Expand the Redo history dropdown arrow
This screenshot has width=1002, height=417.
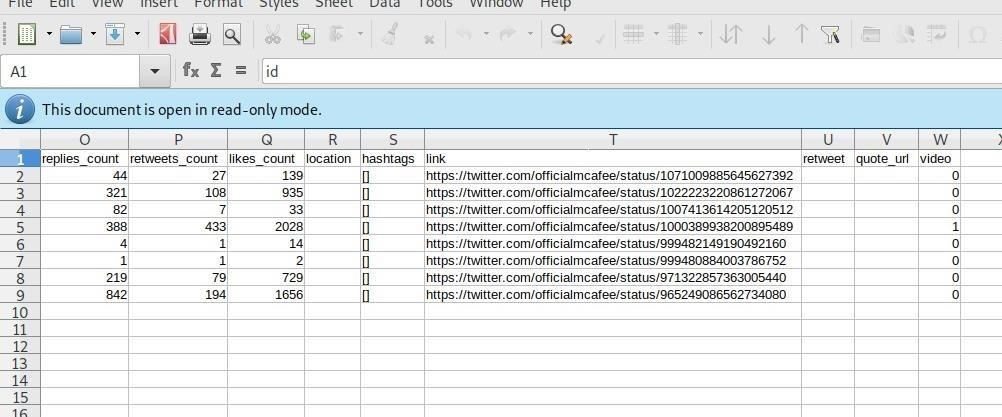tap(530, 34)
